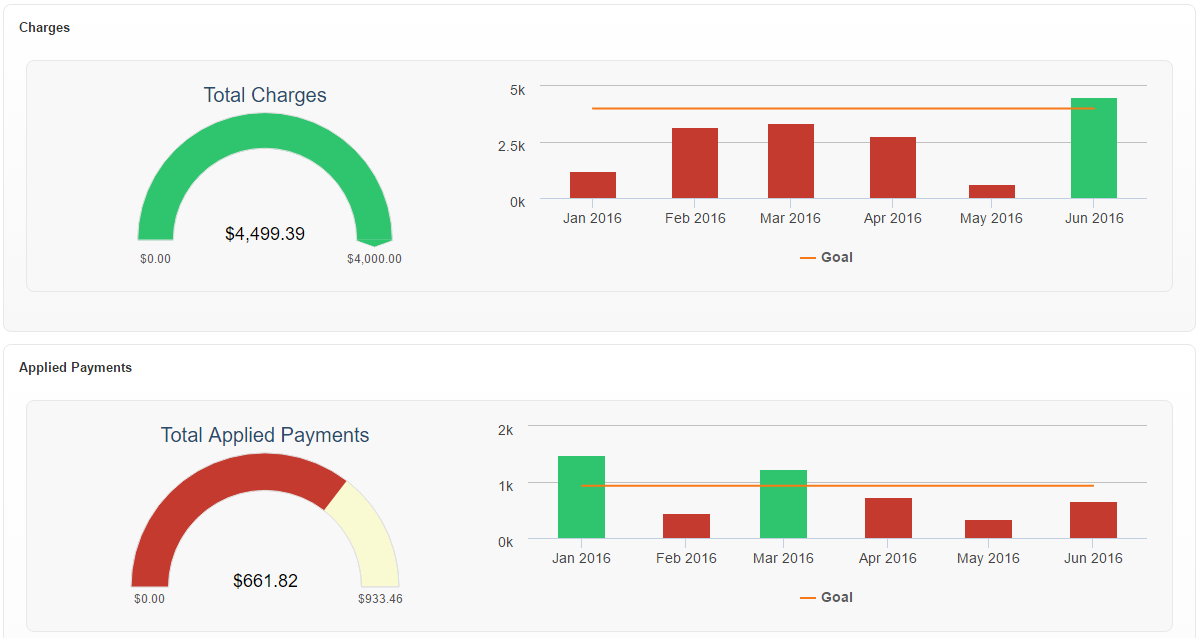
Task: Select the Apr 2016 Applied Payments bar
Action: (x=888, y=518)
